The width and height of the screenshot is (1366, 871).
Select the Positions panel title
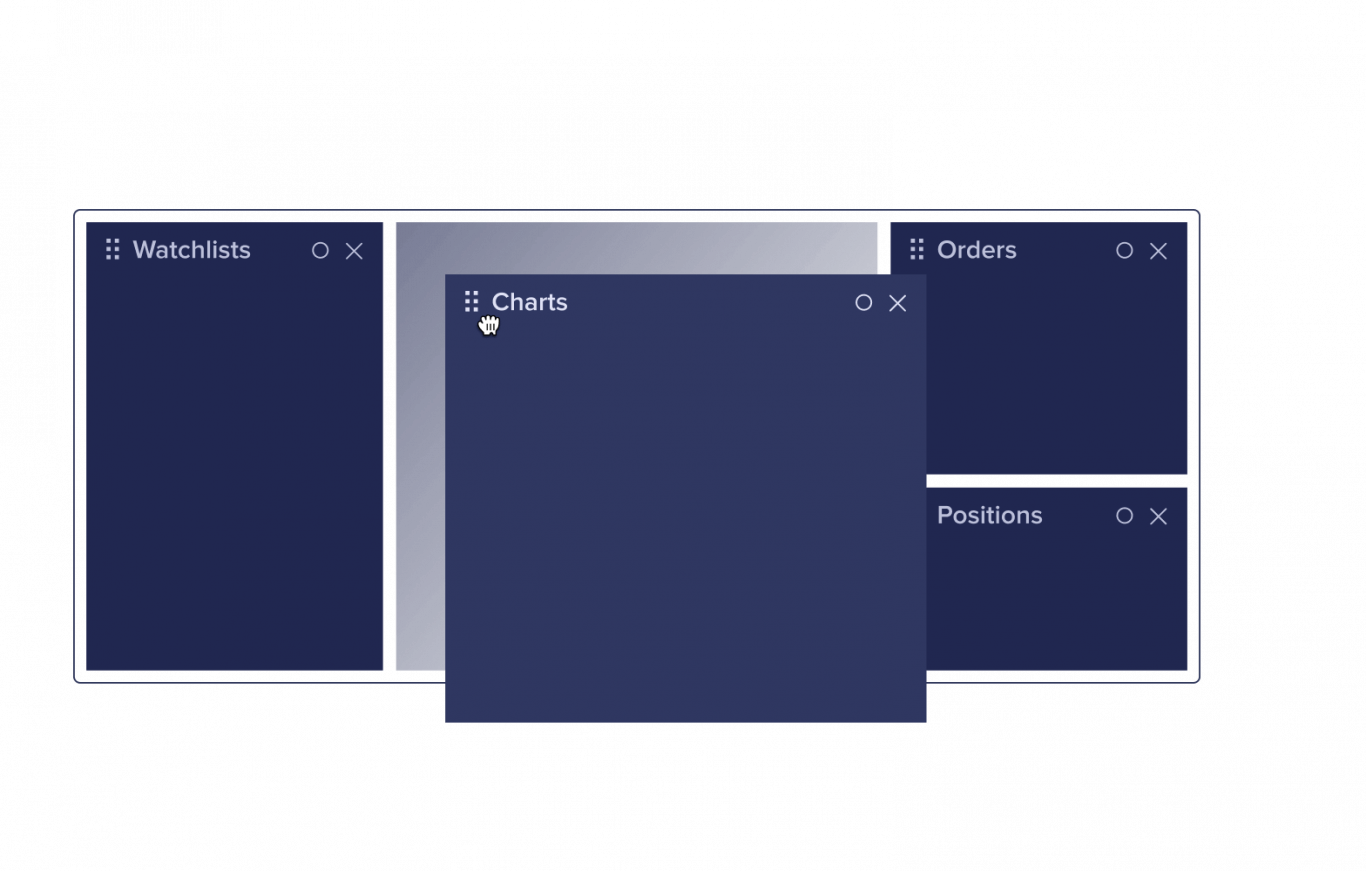989,516
